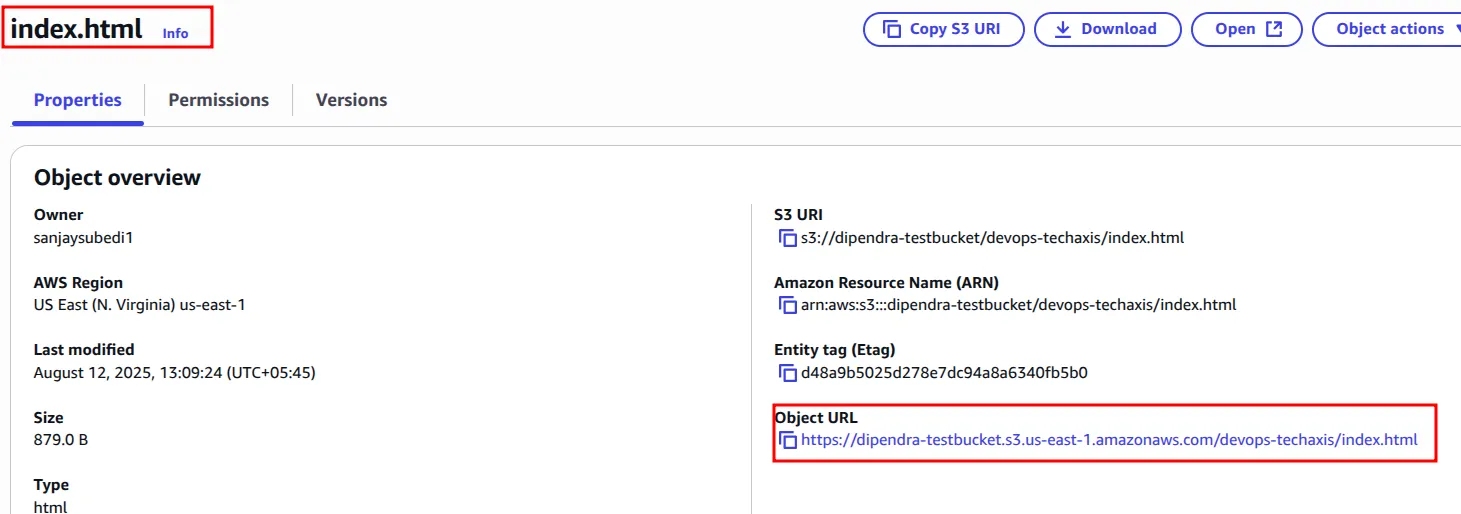Download the index.html object

[1108, 29]
